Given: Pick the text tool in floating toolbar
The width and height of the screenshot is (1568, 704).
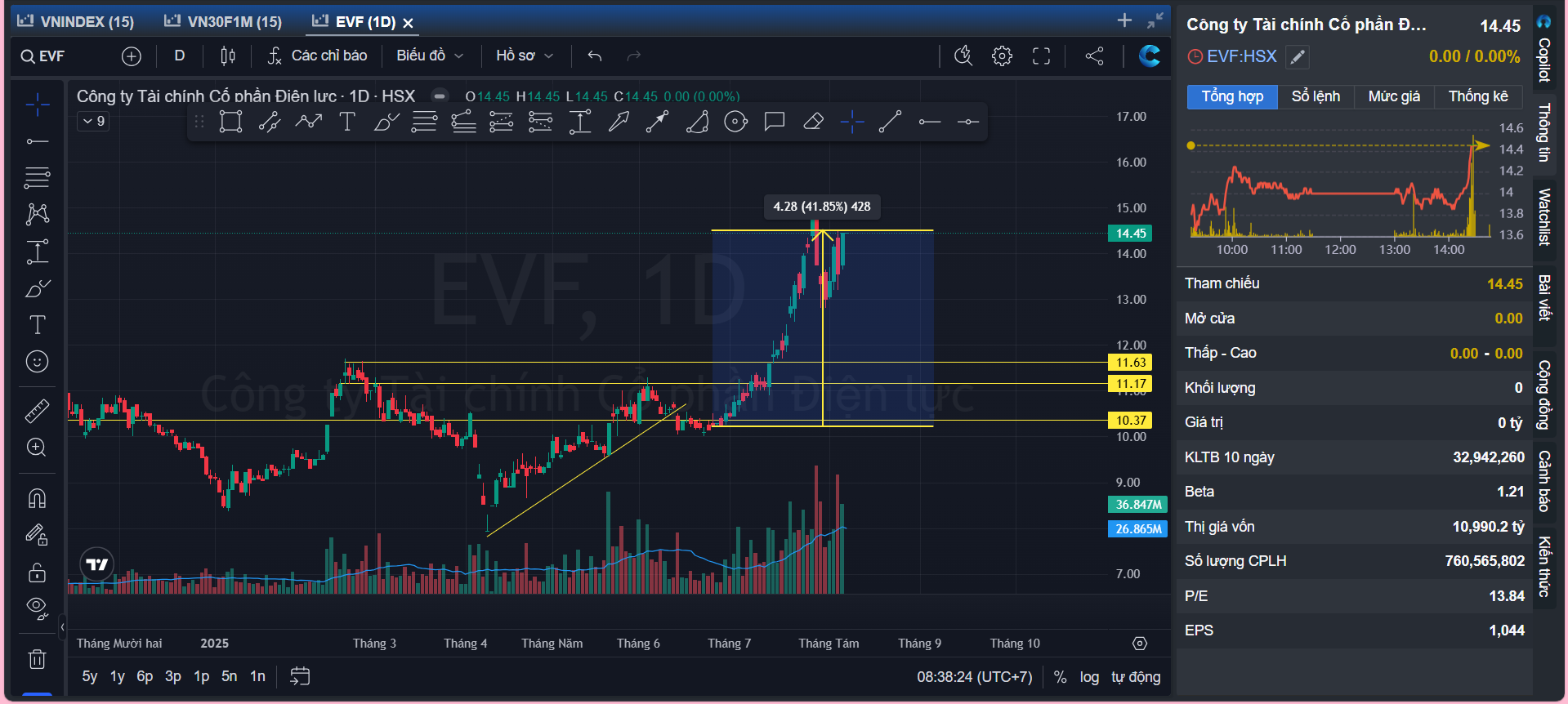Looking at the screenshot, I should pos(347,123).
